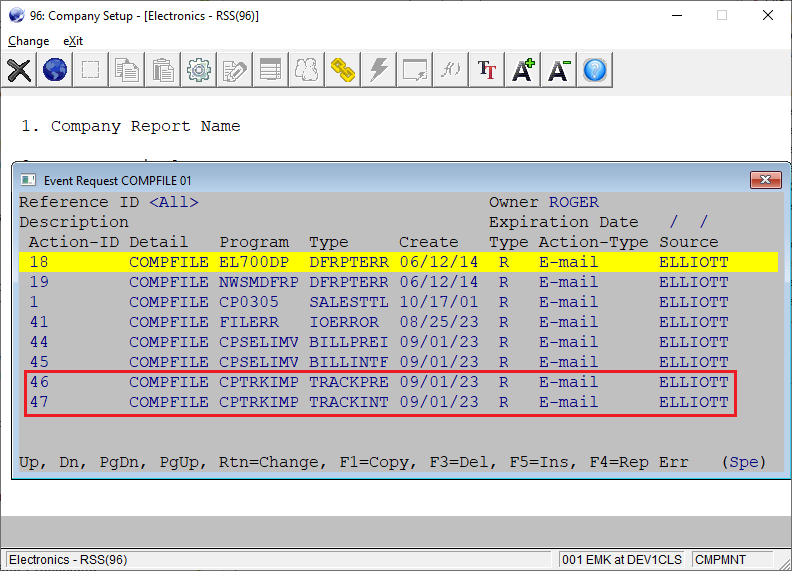
Task: Select Action-ID 45 row BILLINTF
Action: [398, 362]
